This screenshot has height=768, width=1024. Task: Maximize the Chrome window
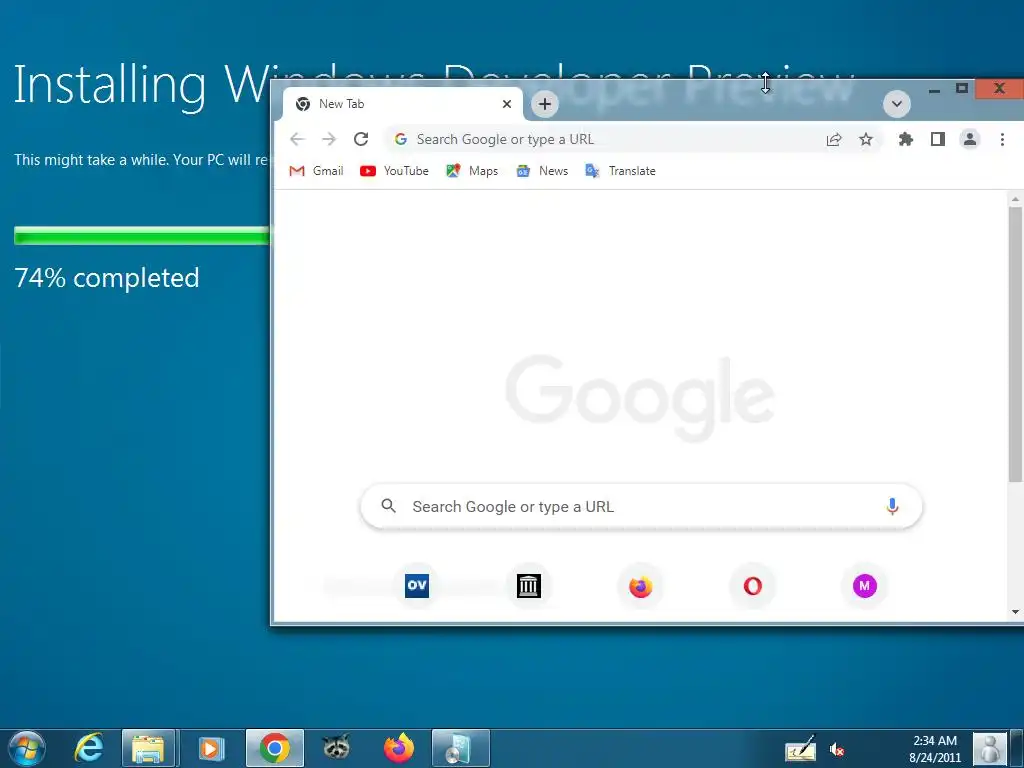pos(961,88)
